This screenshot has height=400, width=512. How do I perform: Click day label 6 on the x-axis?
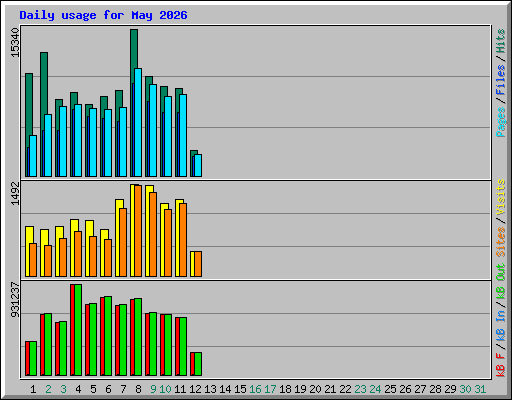pos(108,389)
